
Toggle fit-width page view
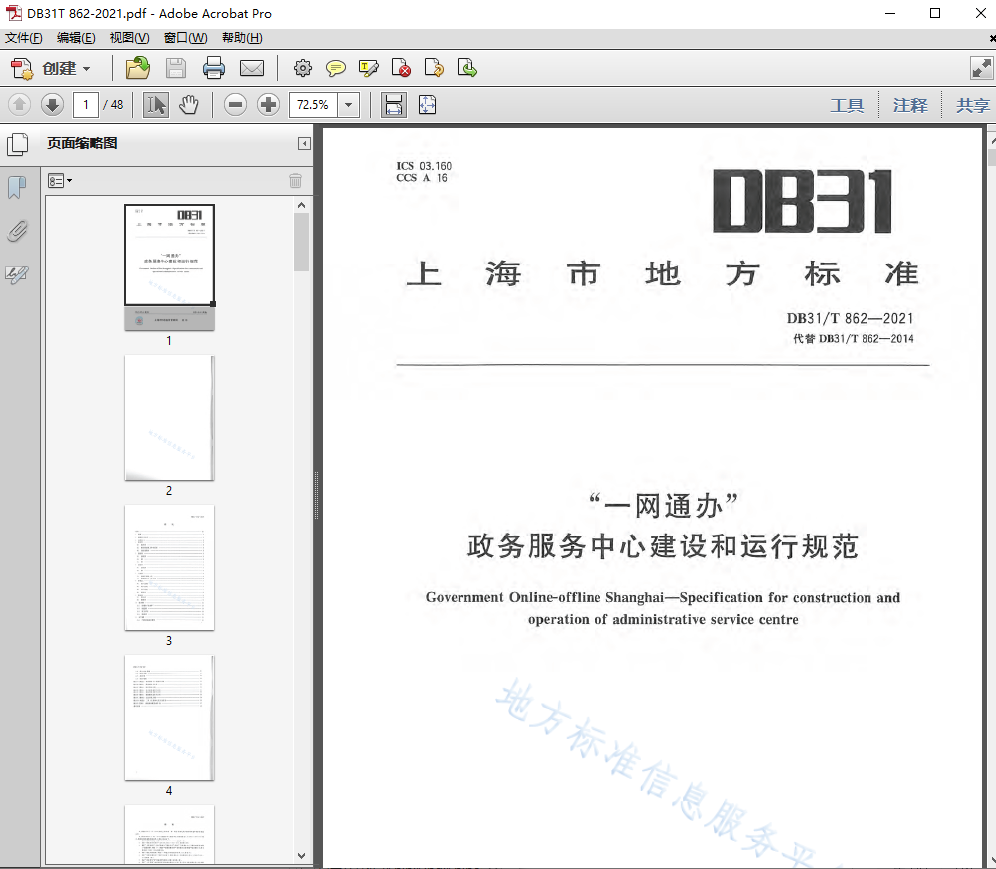(394, 104)
